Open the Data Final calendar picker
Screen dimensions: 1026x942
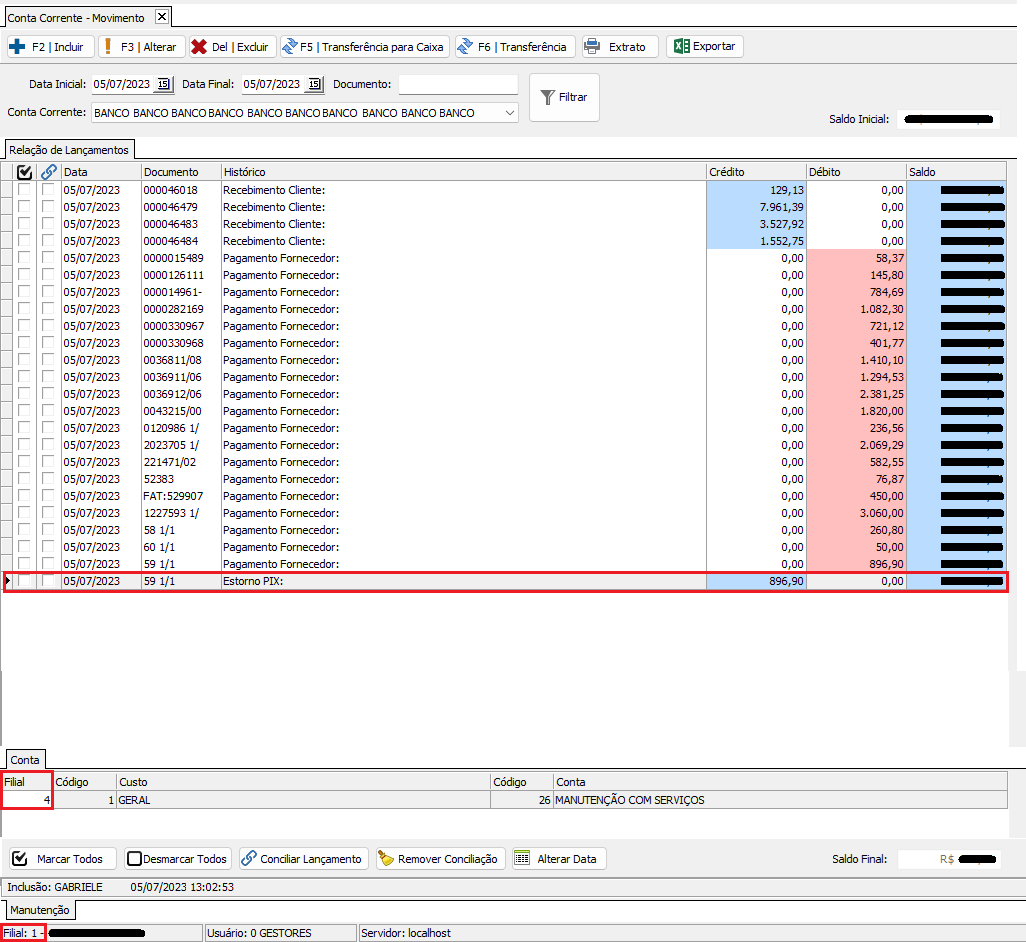(x=314, y=84)
